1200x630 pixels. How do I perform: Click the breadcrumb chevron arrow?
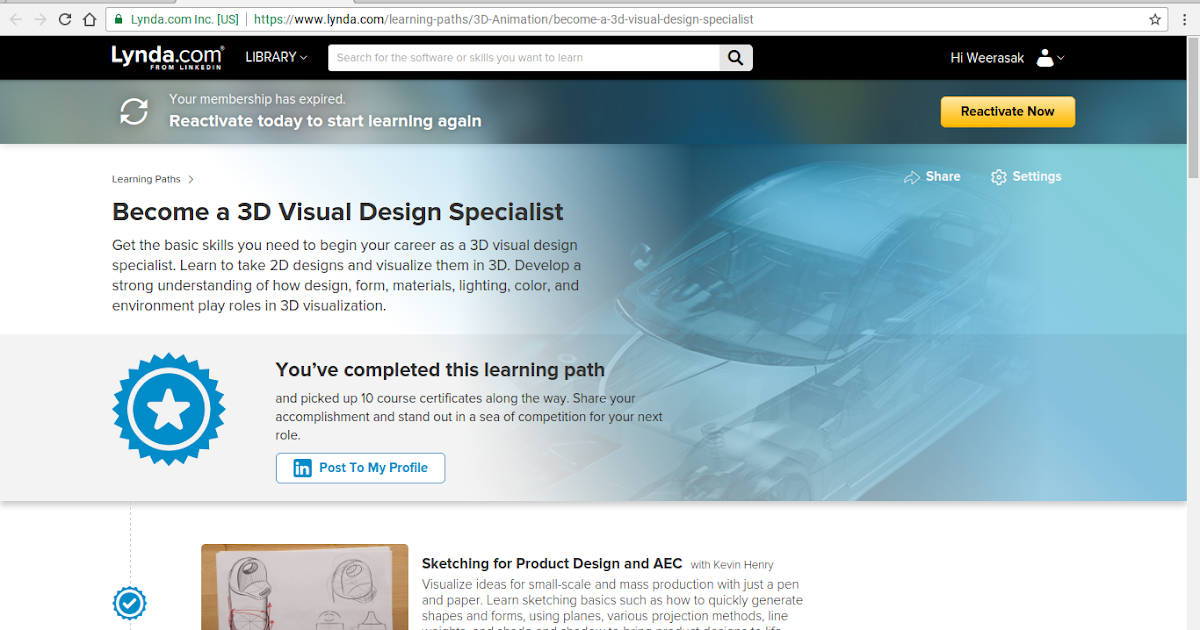191,180
